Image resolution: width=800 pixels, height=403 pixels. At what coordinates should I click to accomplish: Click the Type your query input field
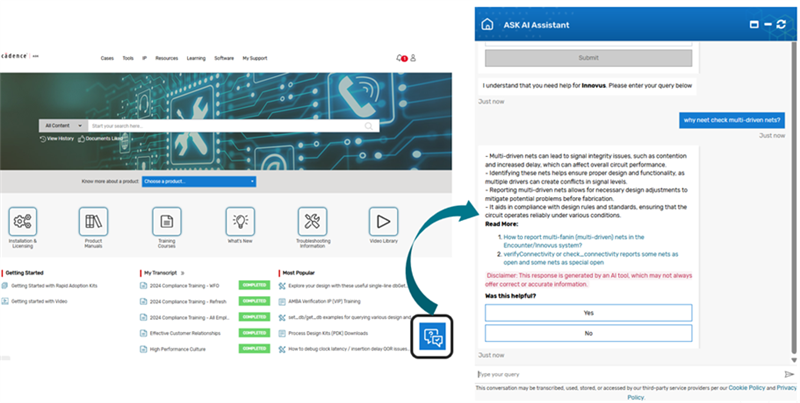(625, 374)
